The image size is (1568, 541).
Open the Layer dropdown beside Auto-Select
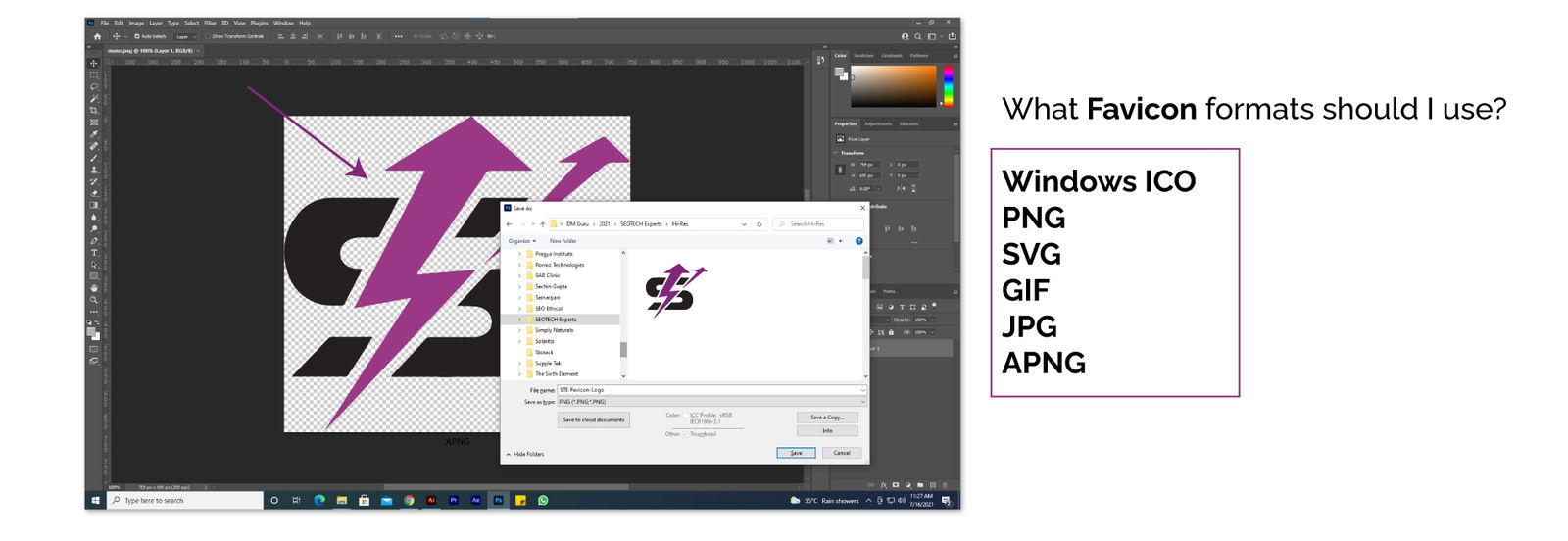[x=185, y=36]
